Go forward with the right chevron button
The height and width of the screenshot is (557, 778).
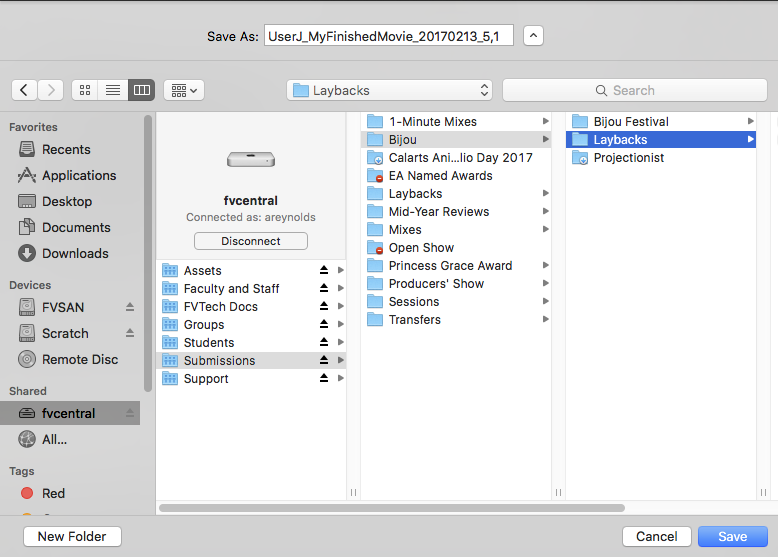[51, 90]
